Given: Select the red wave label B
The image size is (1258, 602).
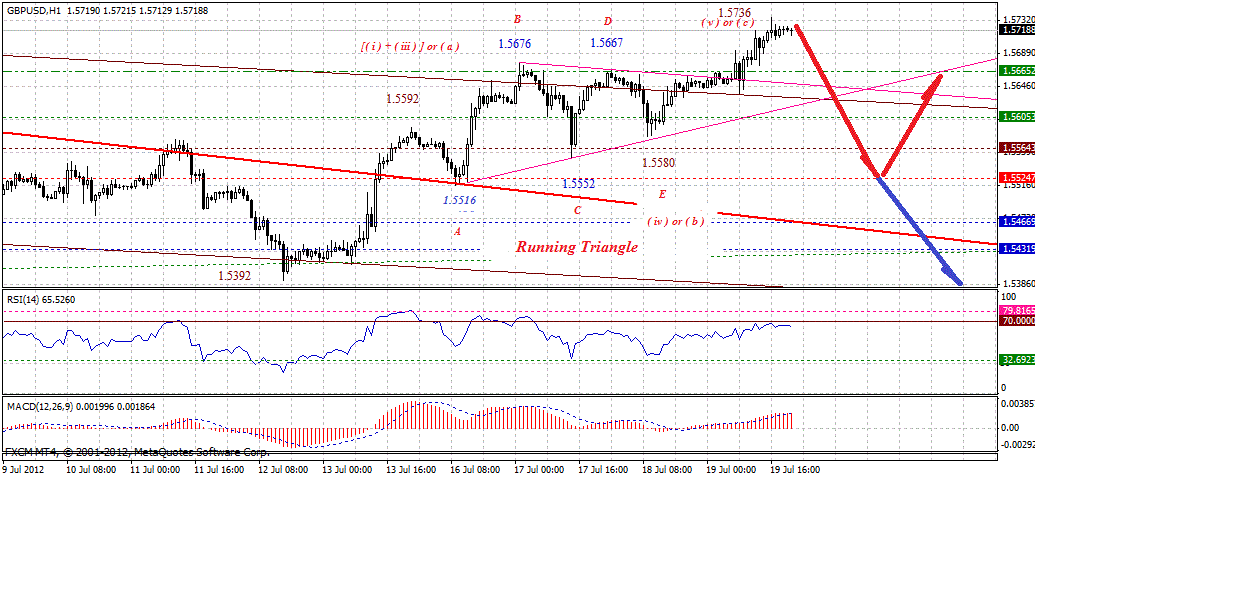Looking at the screenshot, I should pos(517,19).
